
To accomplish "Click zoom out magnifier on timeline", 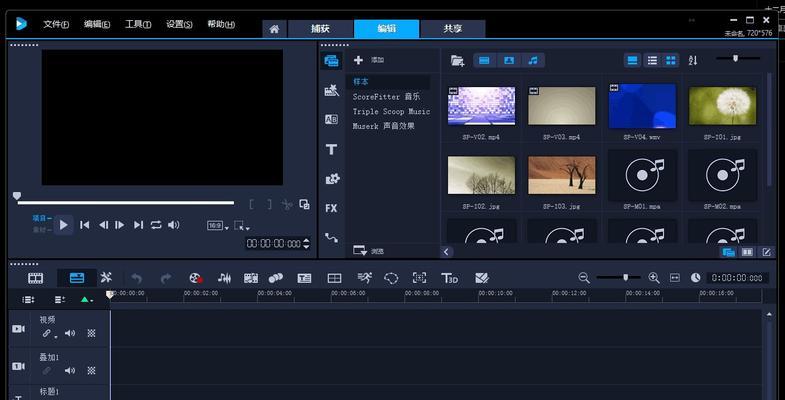I will coord(584,278).
